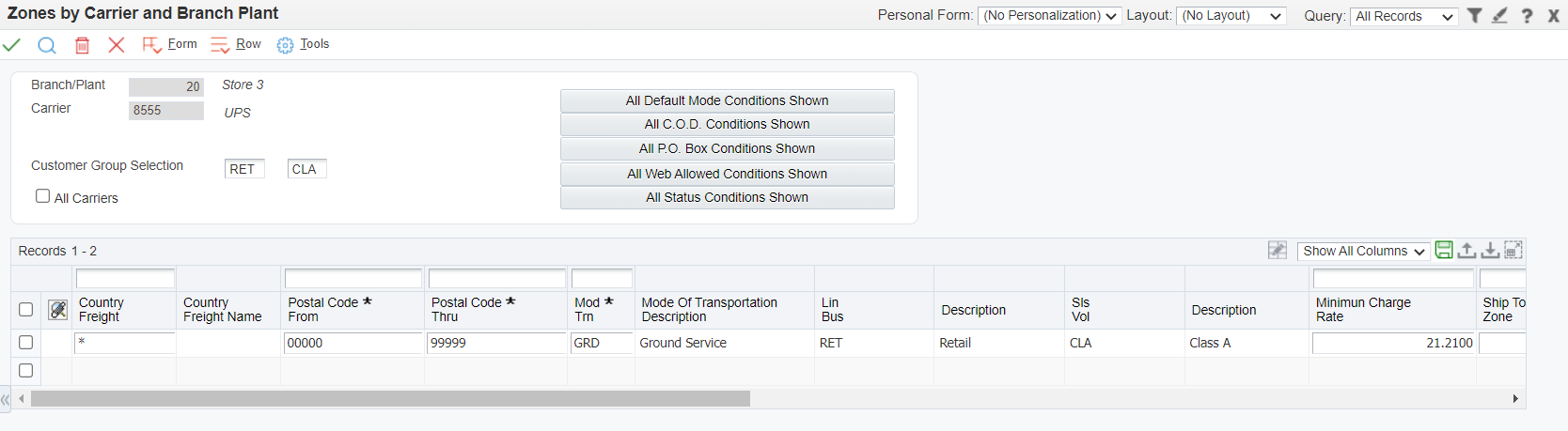The height and width of the screenshot is (431, 1568).
Task: Click All Default Mode Conditions Shown button
Action: click(x=728, y=100)
